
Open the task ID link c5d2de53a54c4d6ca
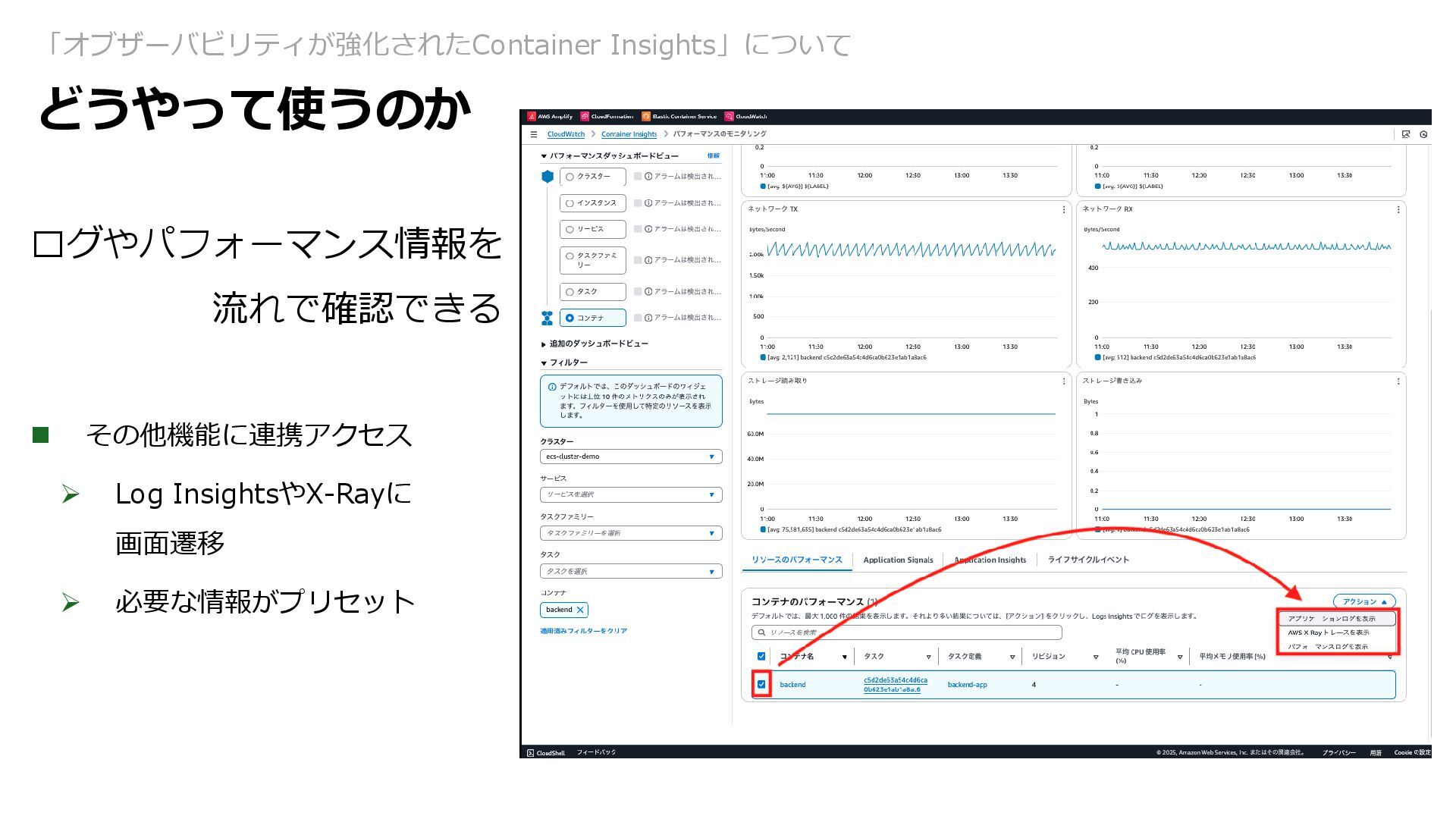[x=895, y=685]
